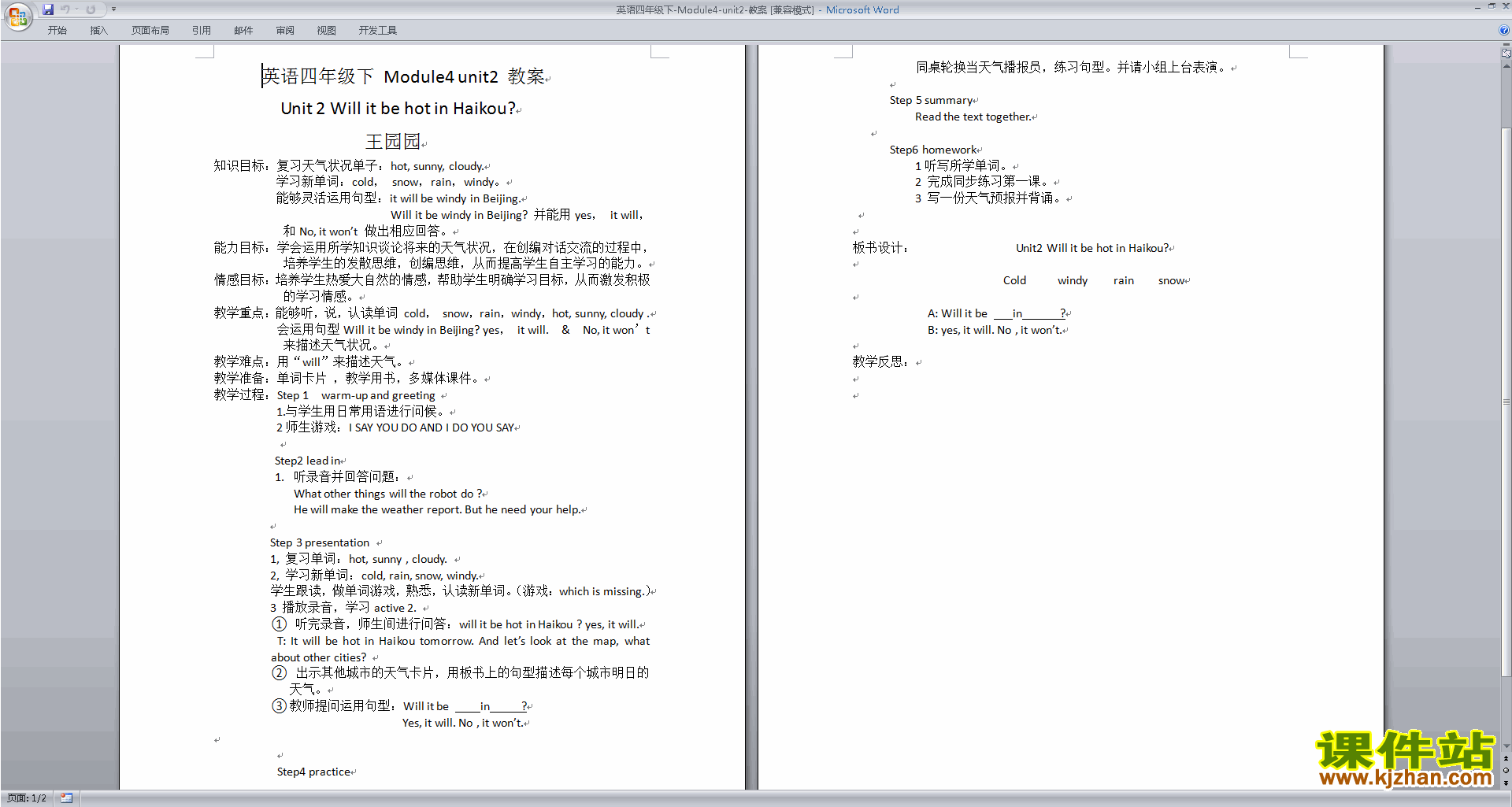Click 'A: Will it be ___in______?' line
This screenshot has width=1512, height=807.
[x=996, y=313]
